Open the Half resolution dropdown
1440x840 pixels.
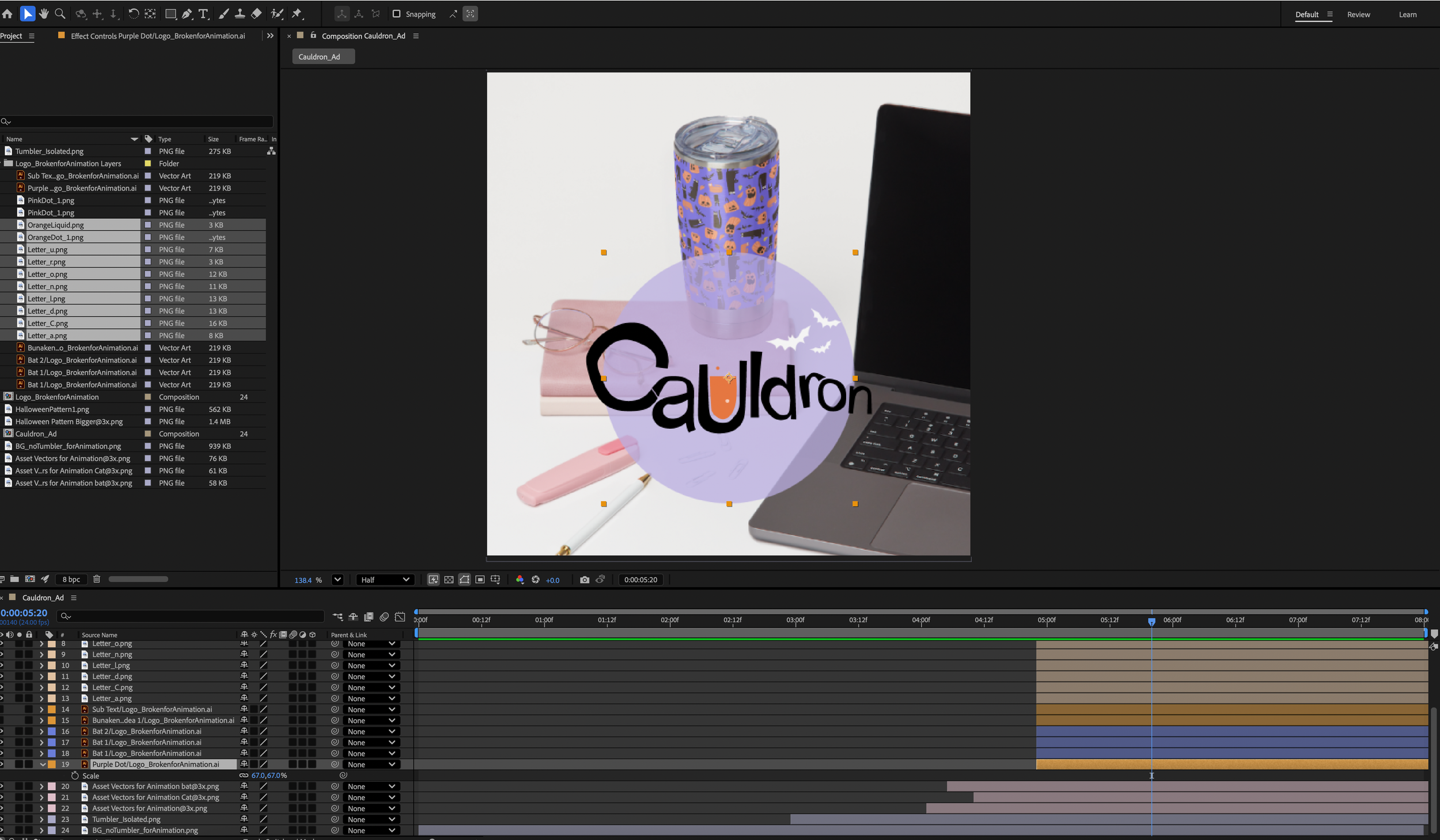[384, 580]
